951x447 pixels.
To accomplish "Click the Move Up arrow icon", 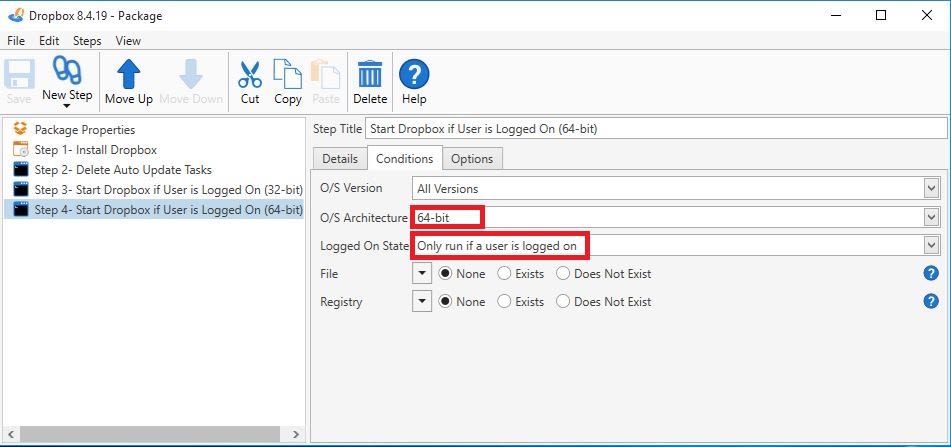I will point(129,74).
